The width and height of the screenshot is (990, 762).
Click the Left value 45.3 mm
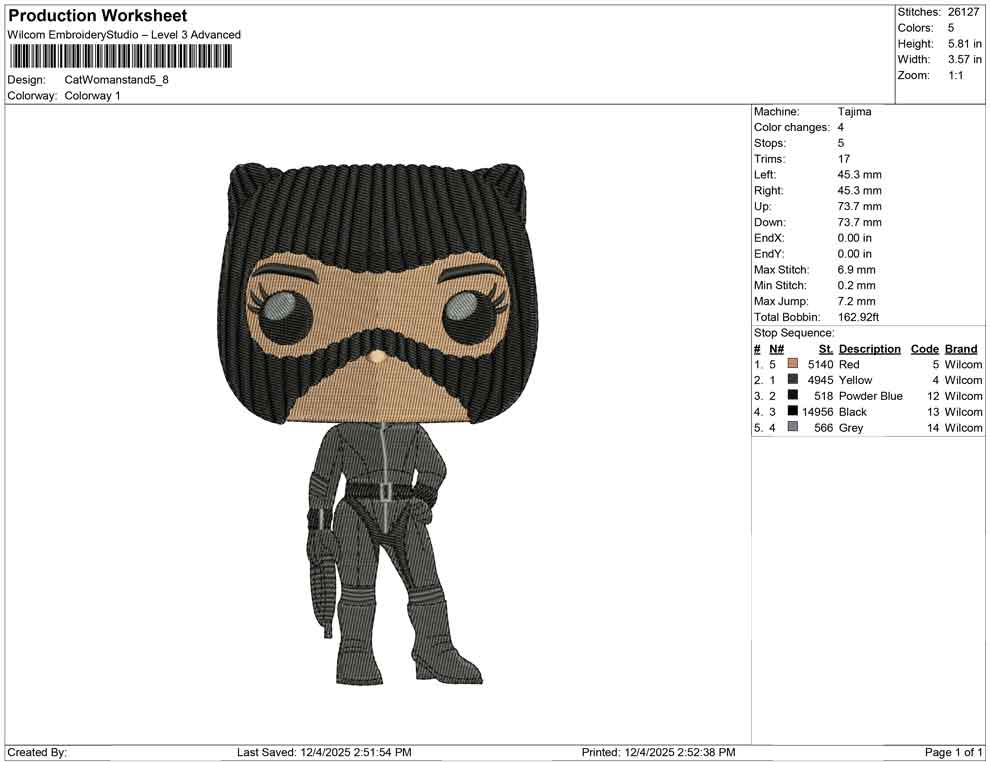(x=859, y=175)
